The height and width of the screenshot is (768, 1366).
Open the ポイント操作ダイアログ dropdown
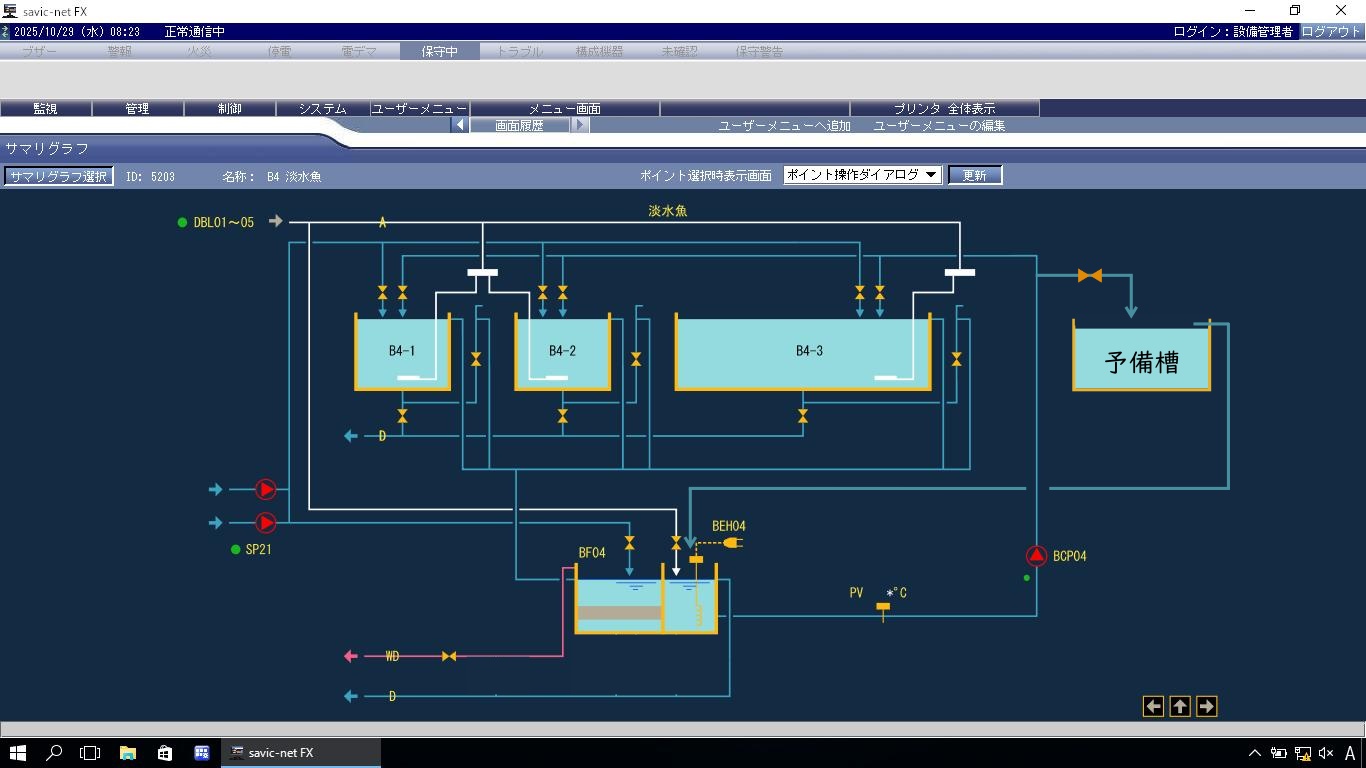[861, 175]
